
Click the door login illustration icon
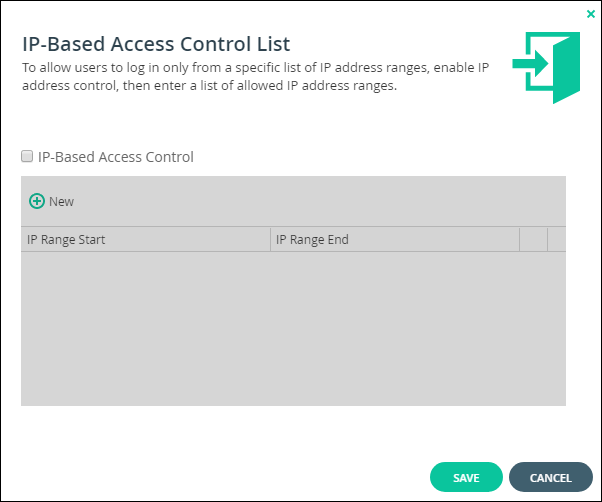(x=546, y=68)
